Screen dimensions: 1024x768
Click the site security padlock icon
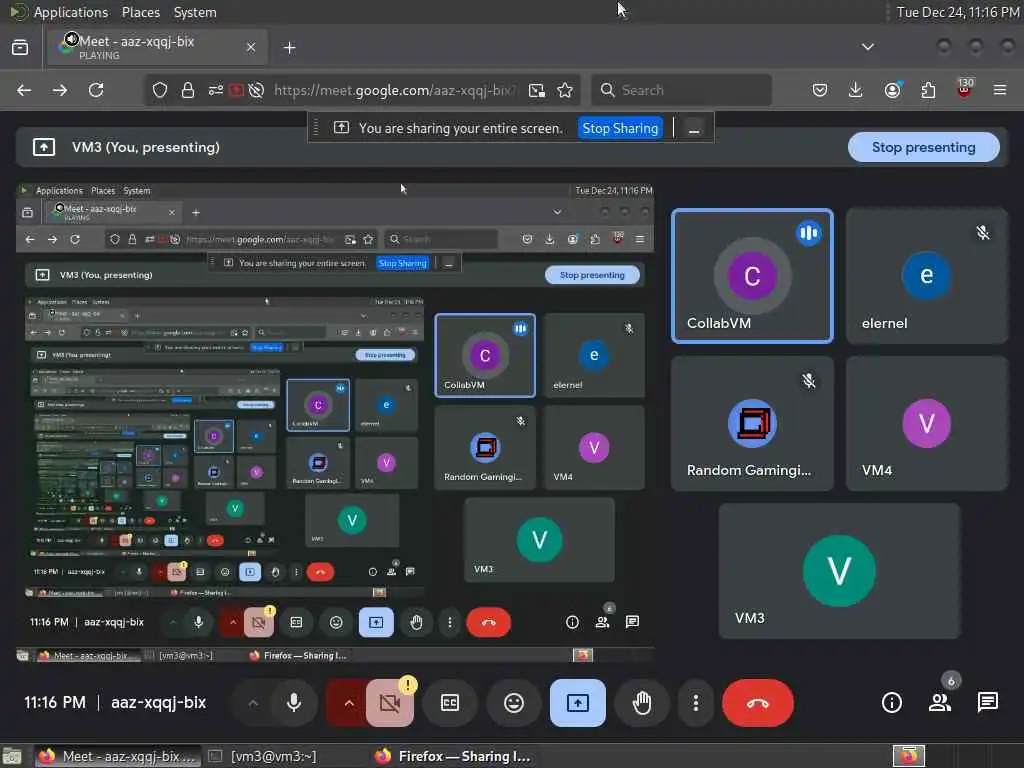(187, 90)
